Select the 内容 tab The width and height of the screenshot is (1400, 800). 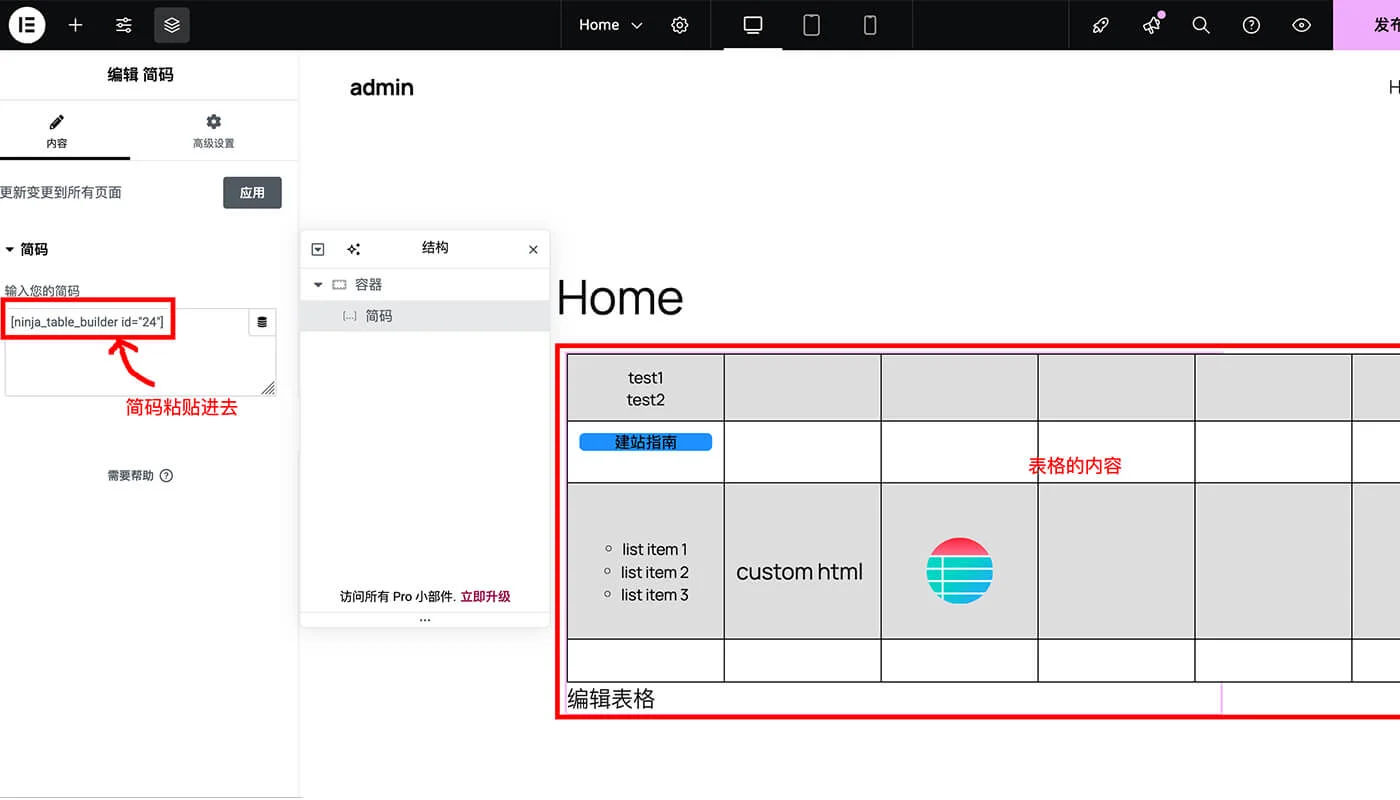point(57,131)
